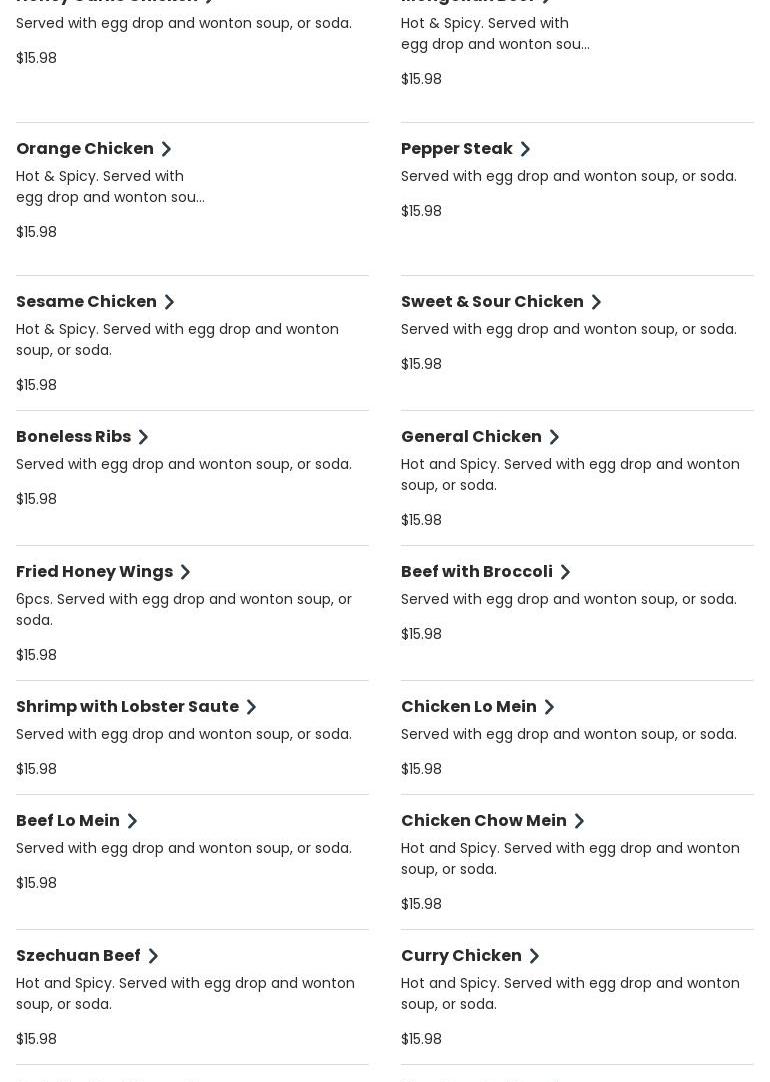Expand Shrimp with Lobster Saute via chevron
The image size is (770, 1082).
(x=251, y=707)
